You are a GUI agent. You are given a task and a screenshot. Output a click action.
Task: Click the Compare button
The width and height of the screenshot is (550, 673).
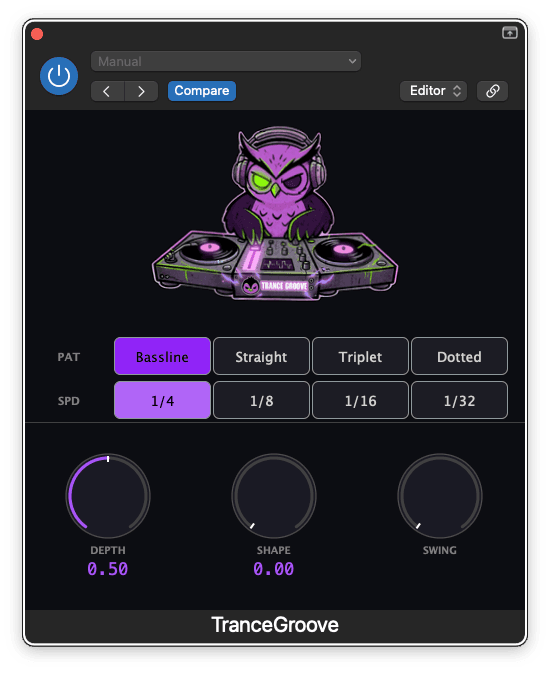(x=202, y=91)
